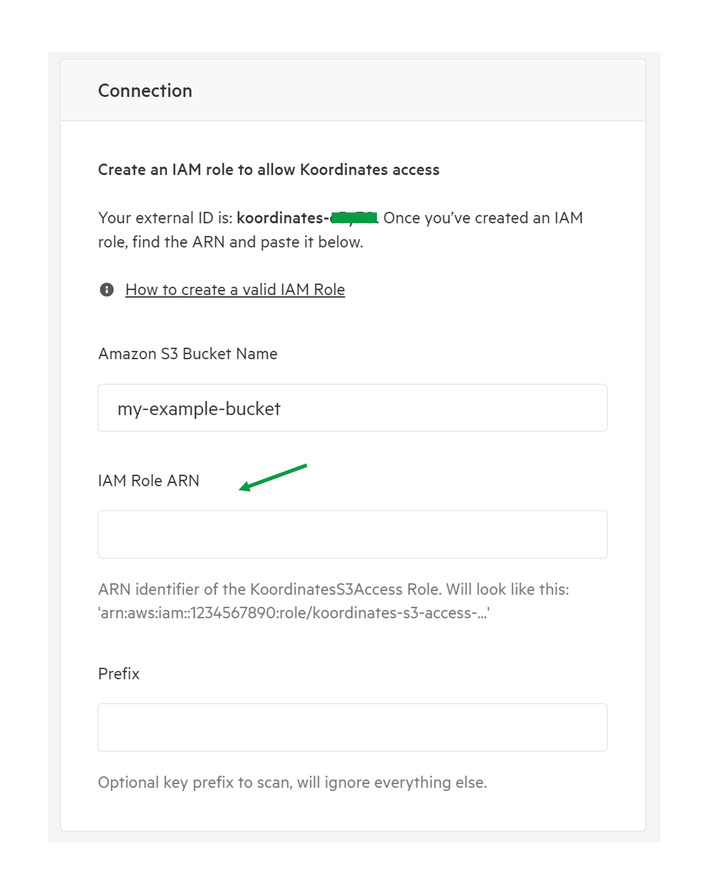
Task: Click the bold heading 'Create an IAM role to allow Koordinates access'
Action: coord(268,169)
